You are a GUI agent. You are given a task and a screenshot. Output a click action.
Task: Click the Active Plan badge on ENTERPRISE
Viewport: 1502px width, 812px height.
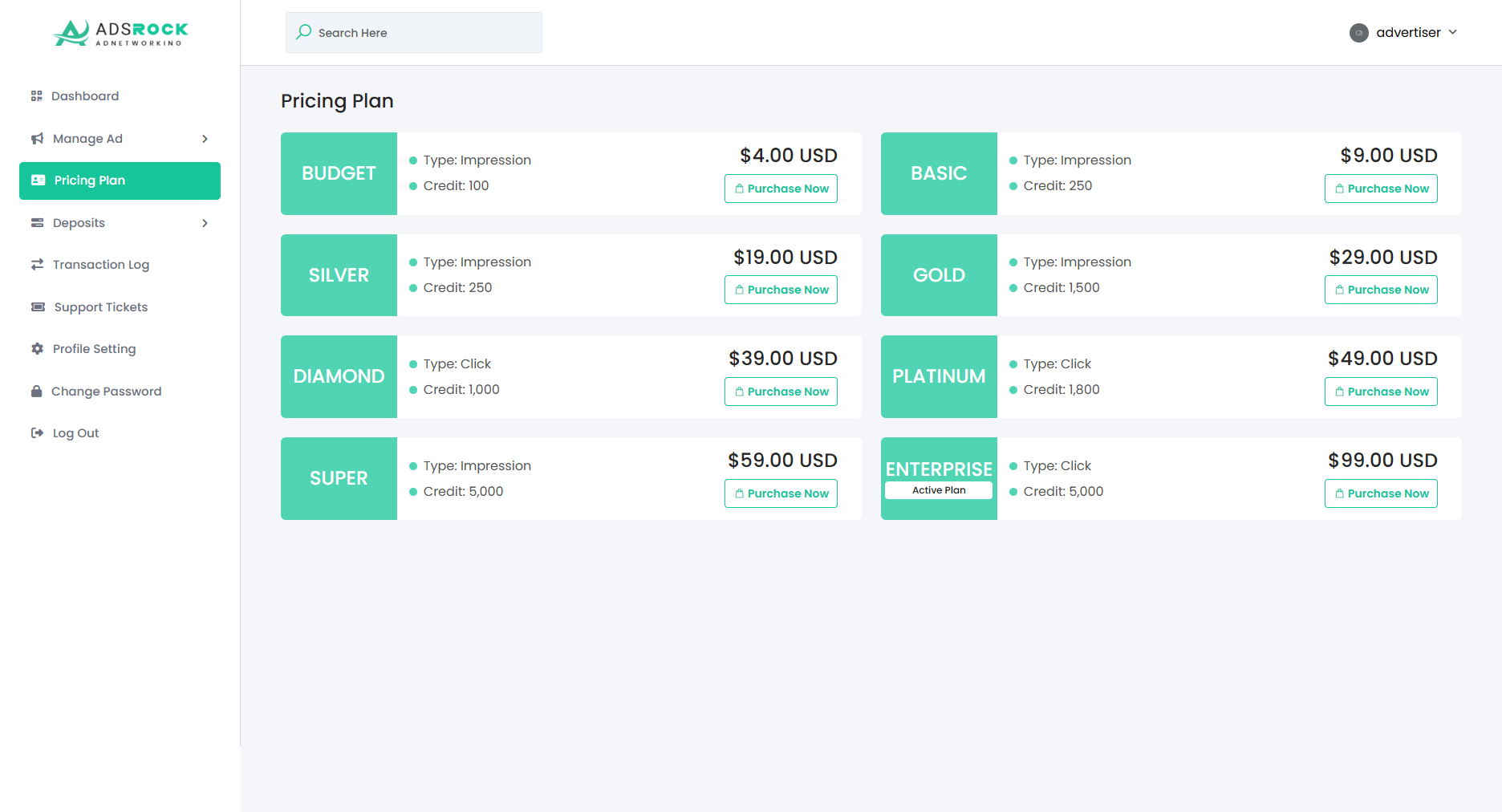tap(938, 489)
